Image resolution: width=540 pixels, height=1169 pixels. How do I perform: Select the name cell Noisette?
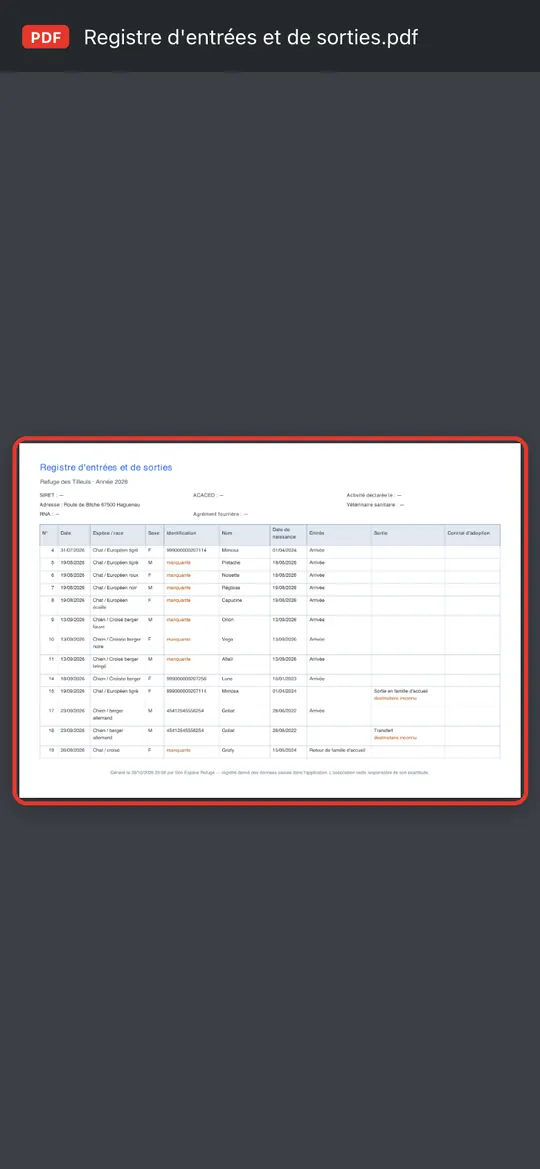click(230, 576)
